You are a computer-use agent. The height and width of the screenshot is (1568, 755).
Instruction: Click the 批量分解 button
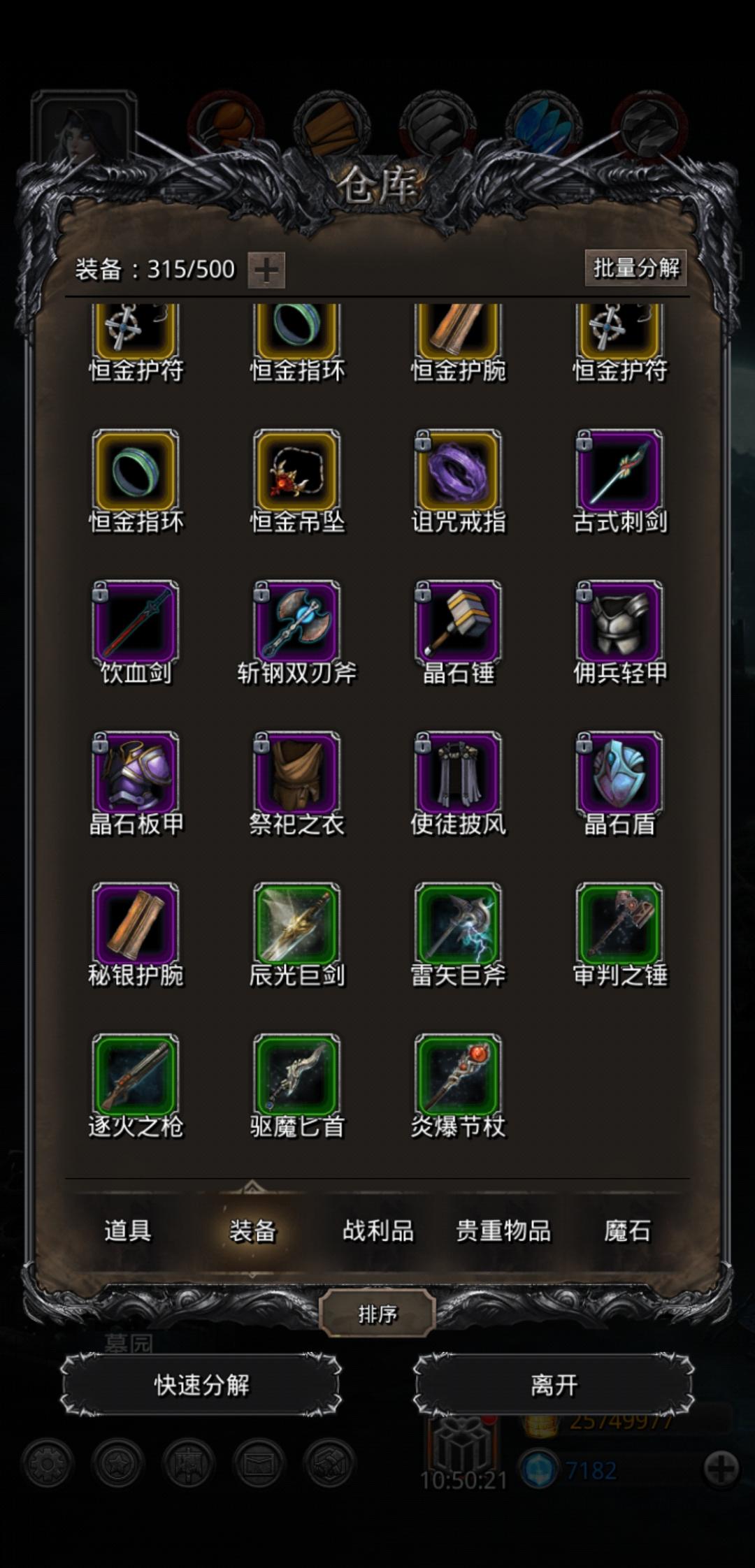coord(635,268)
